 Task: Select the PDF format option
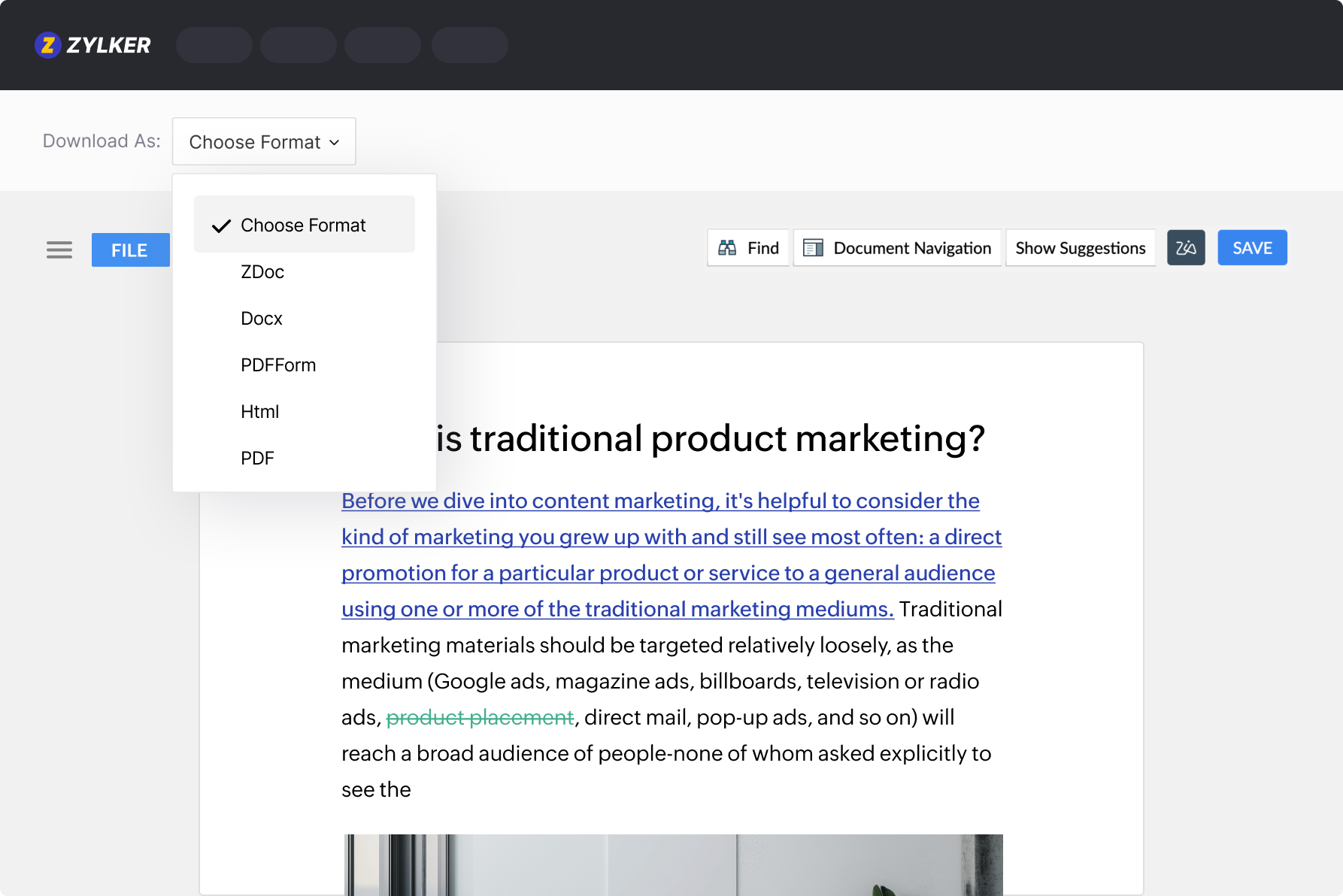coord(257,459)
